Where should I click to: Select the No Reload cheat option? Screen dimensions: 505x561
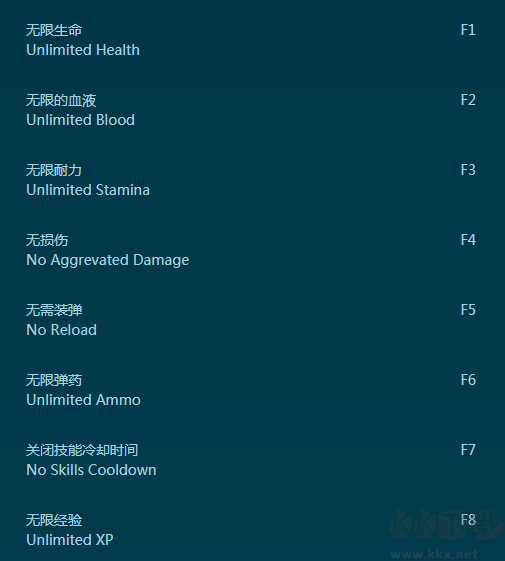pos(62,330)
